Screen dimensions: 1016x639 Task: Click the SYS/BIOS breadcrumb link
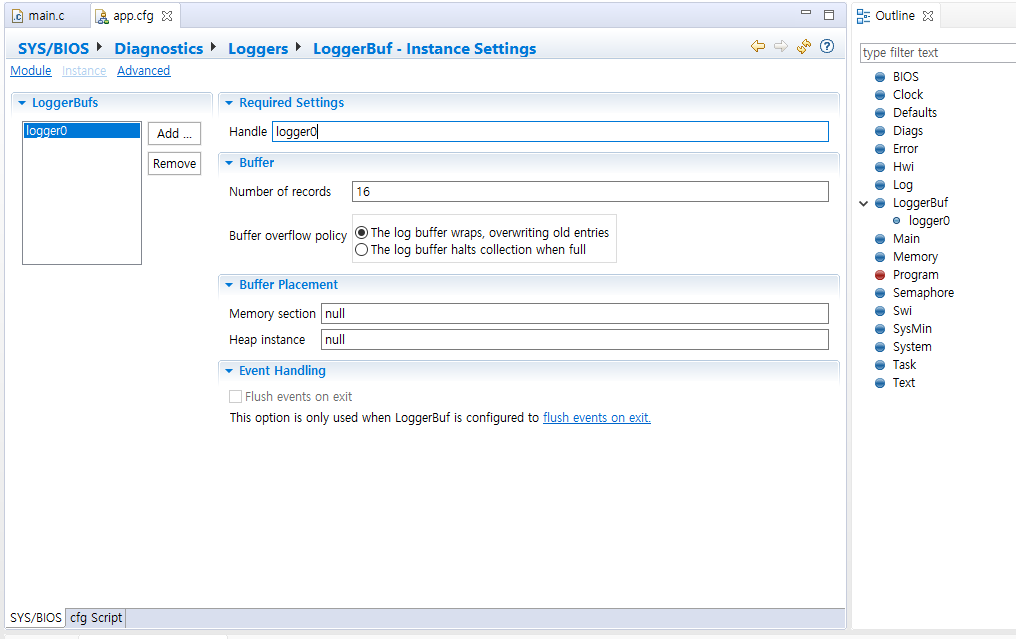[53, 49]
